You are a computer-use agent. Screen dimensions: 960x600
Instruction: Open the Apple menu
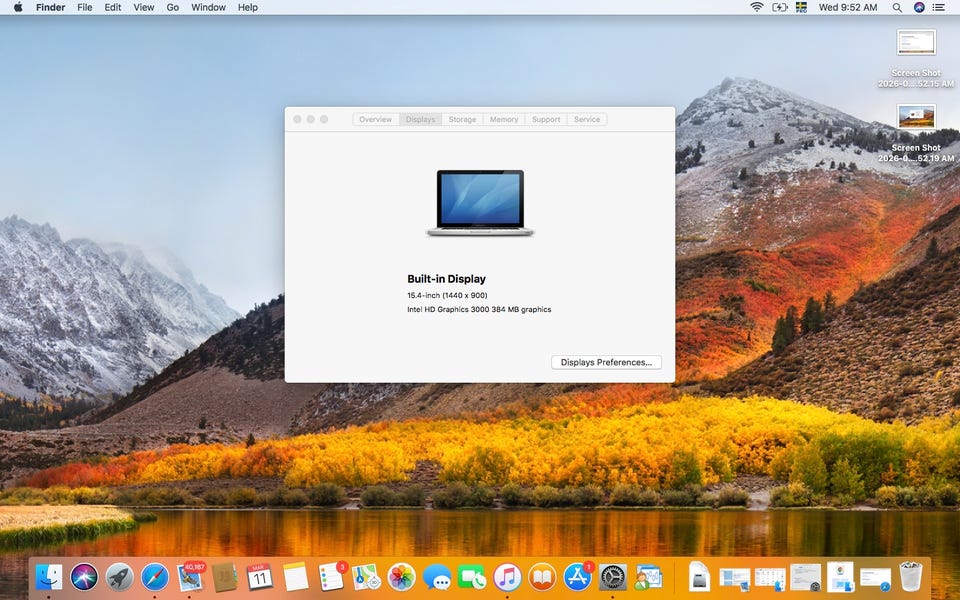[x=14, y=7]
